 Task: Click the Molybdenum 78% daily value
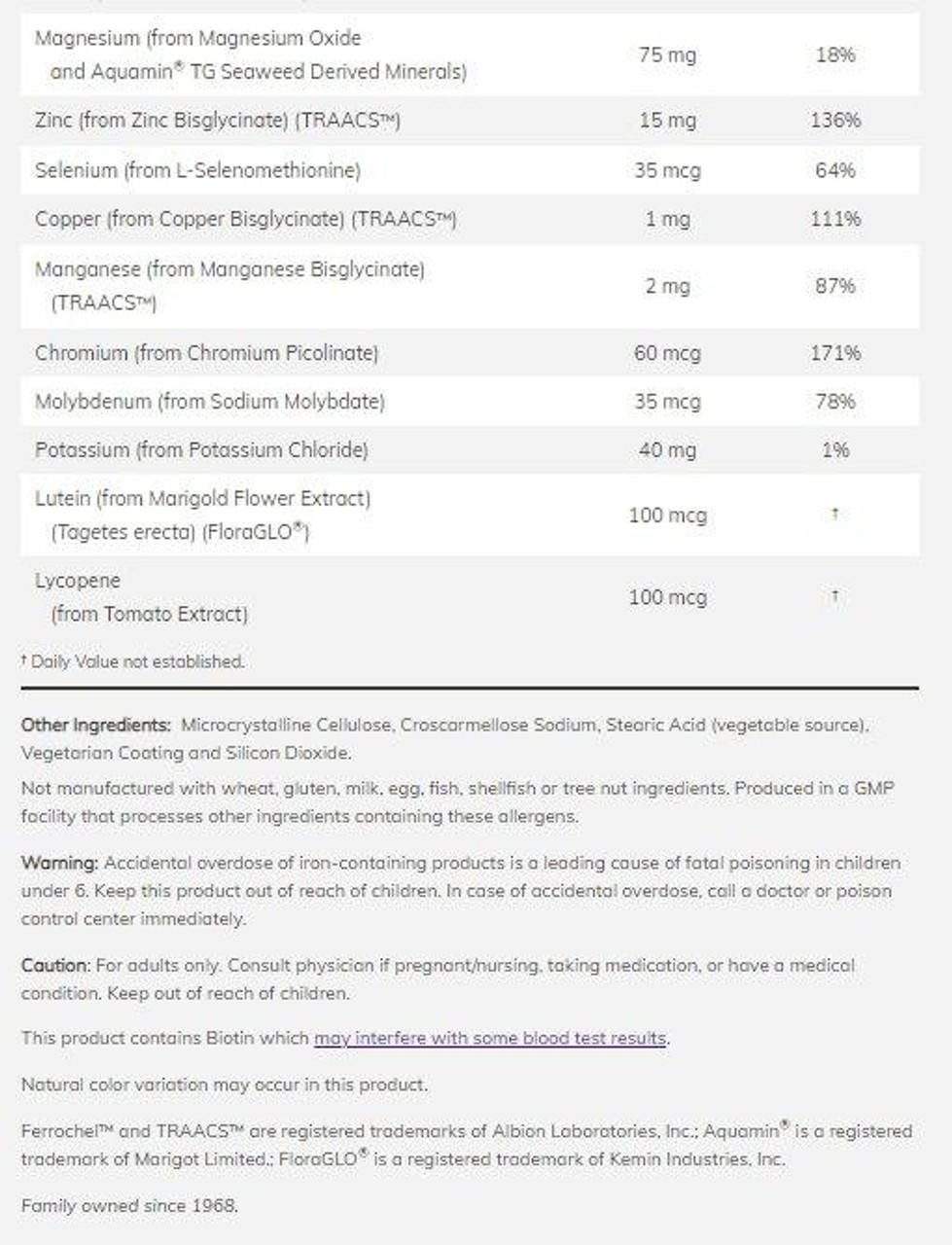point(835,402)
